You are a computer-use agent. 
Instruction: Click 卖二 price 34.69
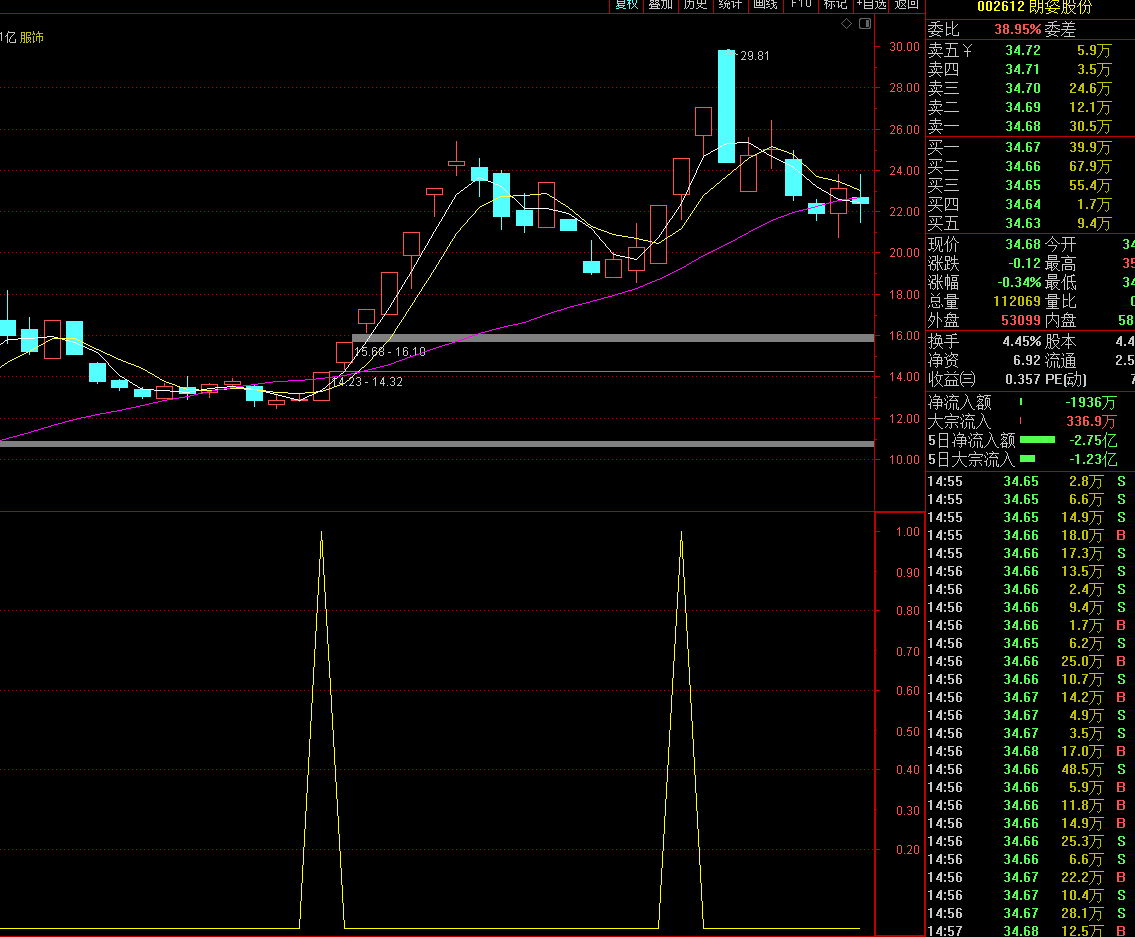pyautogui.click(x=1023, y=107)
